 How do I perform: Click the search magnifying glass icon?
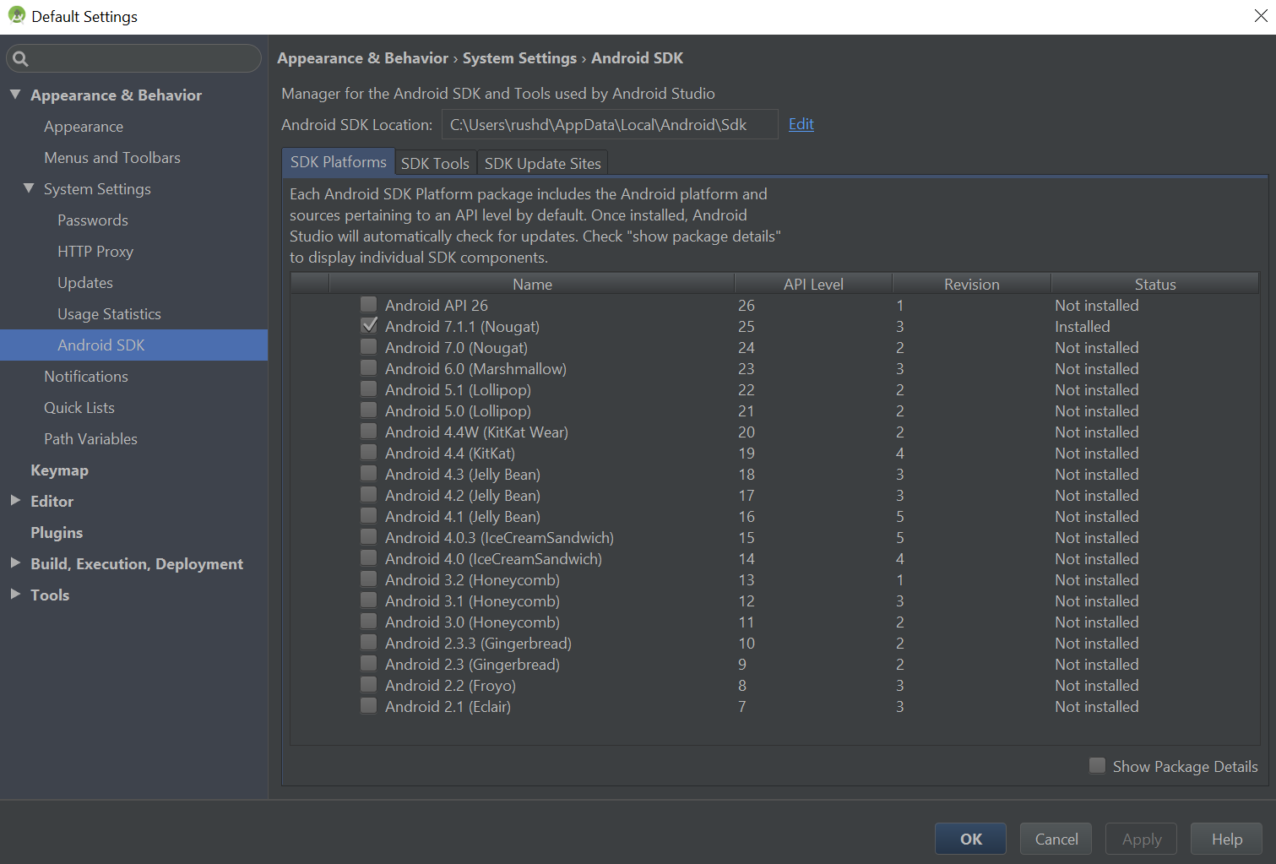point(20,59)
